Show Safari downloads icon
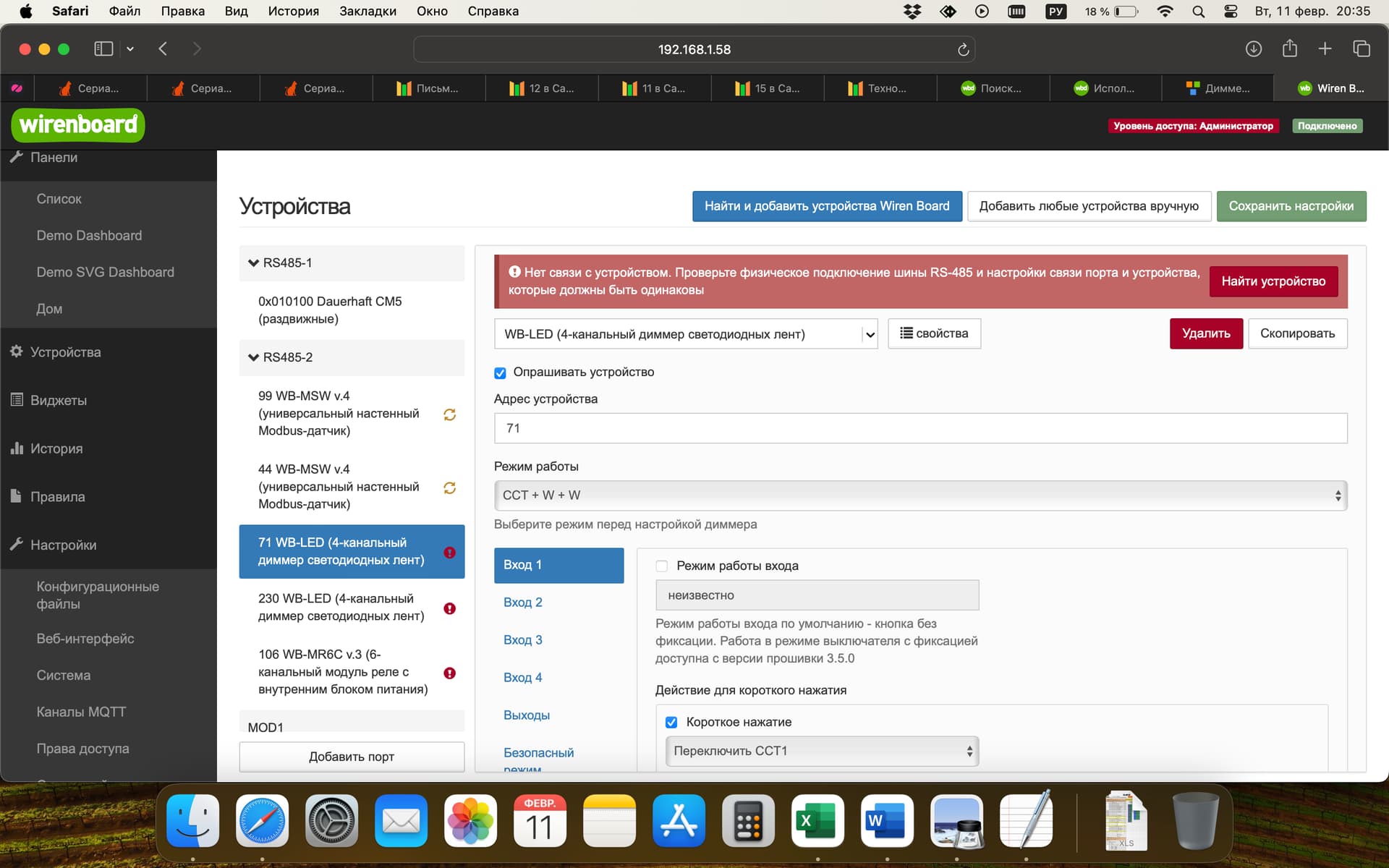The image size is (1389, 868). click(1253, 48)
